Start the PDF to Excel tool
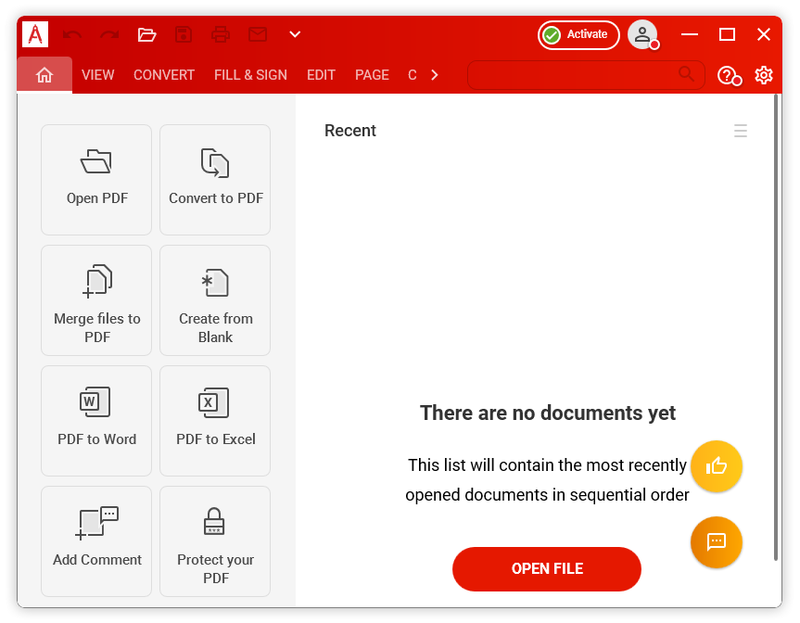The image size is (800, 623). pos(215,421)
